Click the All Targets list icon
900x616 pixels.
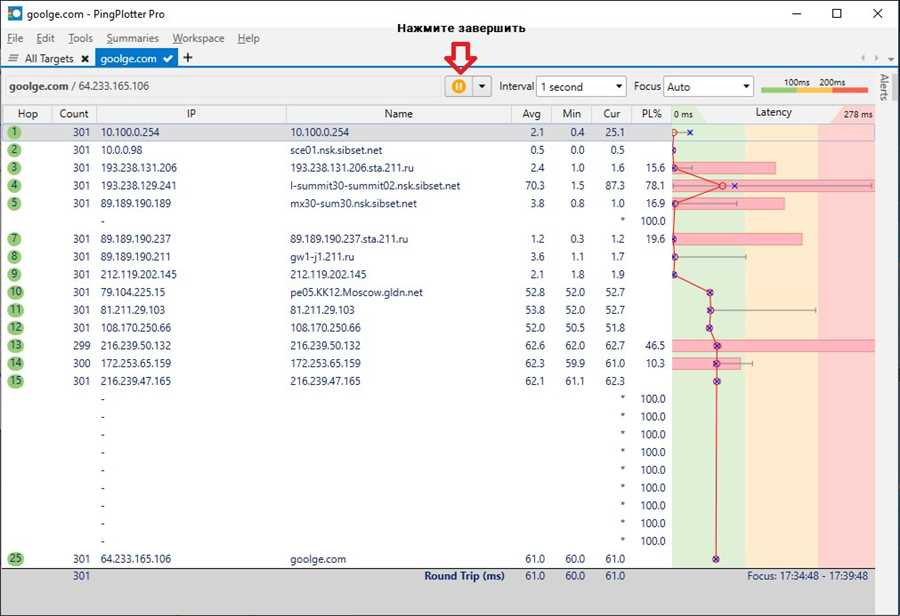(14, 58)
